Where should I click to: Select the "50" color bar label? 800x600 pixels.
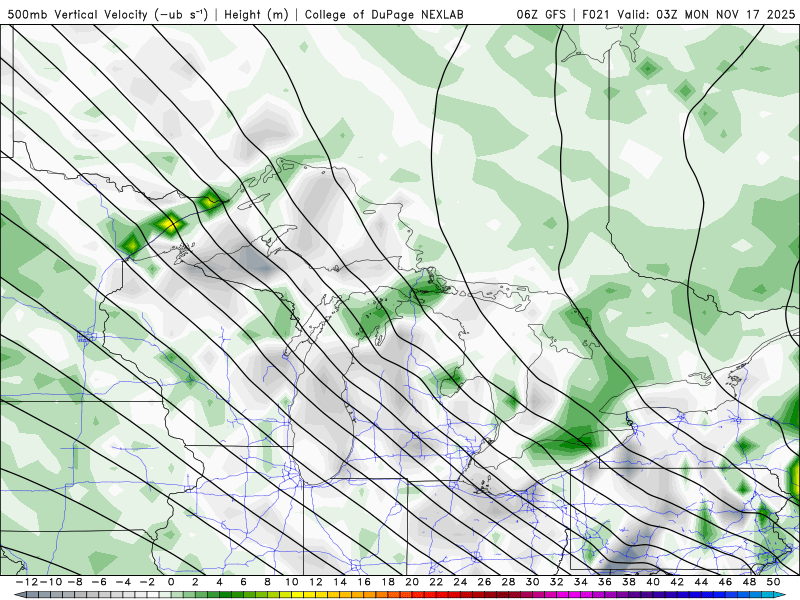[774, 582]
